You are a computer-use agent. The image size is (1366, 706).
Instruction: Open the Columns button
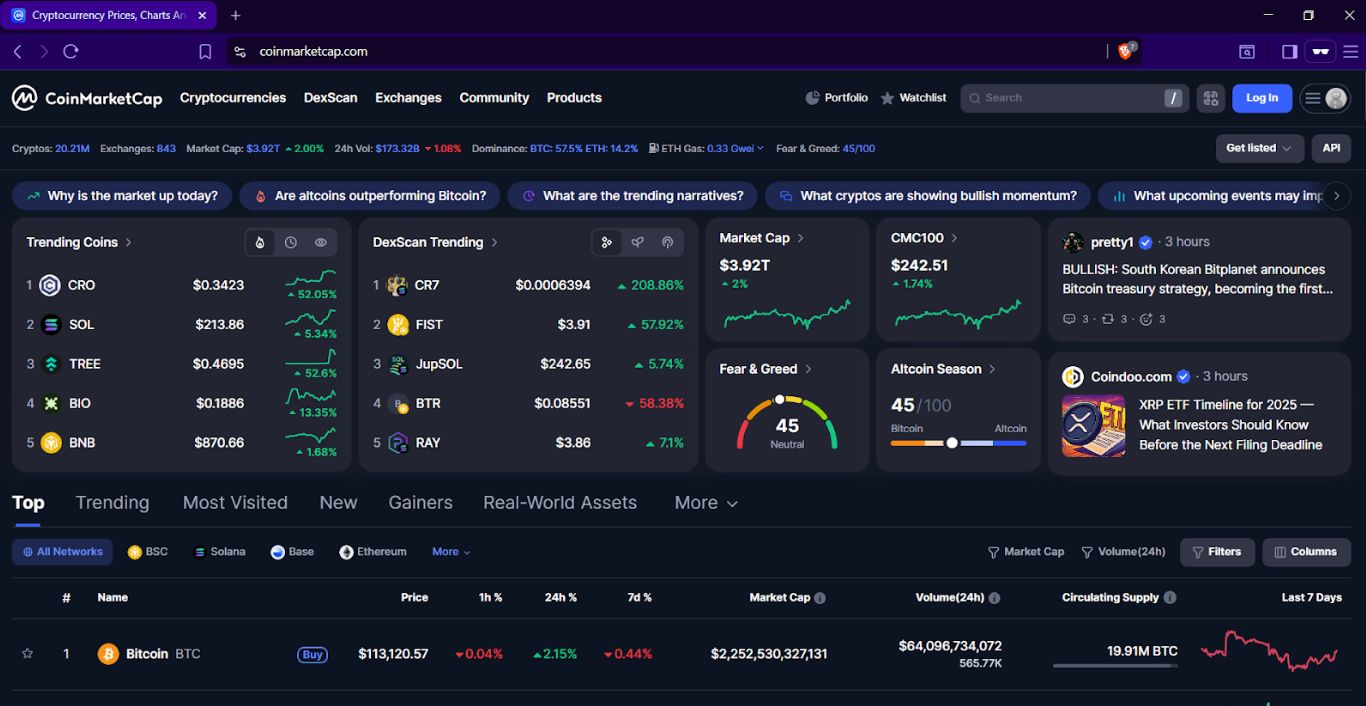(1306, 552)
